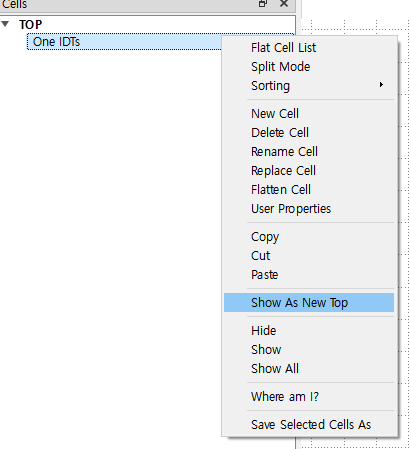Choose Show All menu entry
Image resolution: width=411 pixels, height=449 pixels.
pos(275,369)
